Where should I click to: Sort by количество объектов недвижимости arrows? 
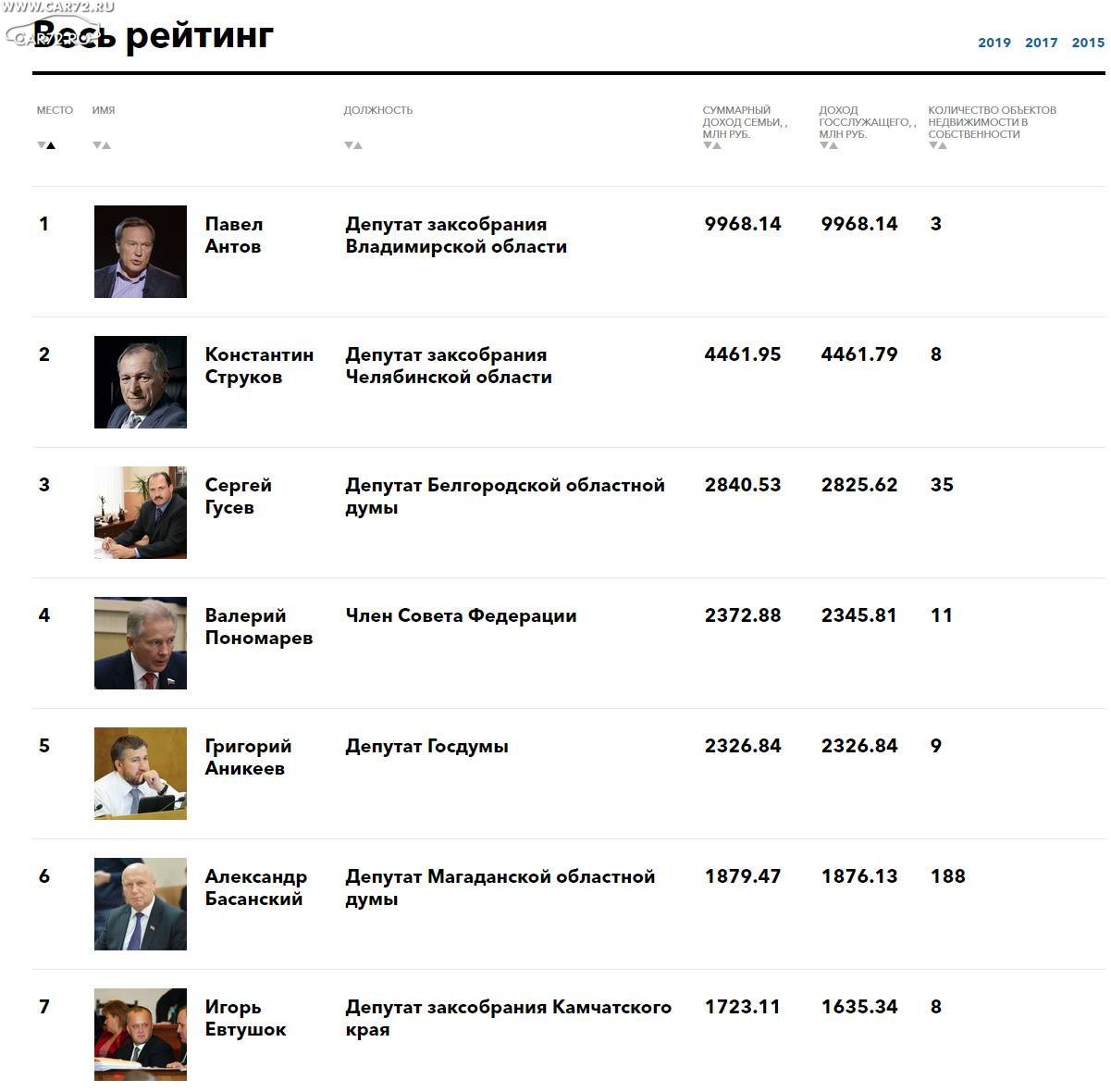point(938,145)
